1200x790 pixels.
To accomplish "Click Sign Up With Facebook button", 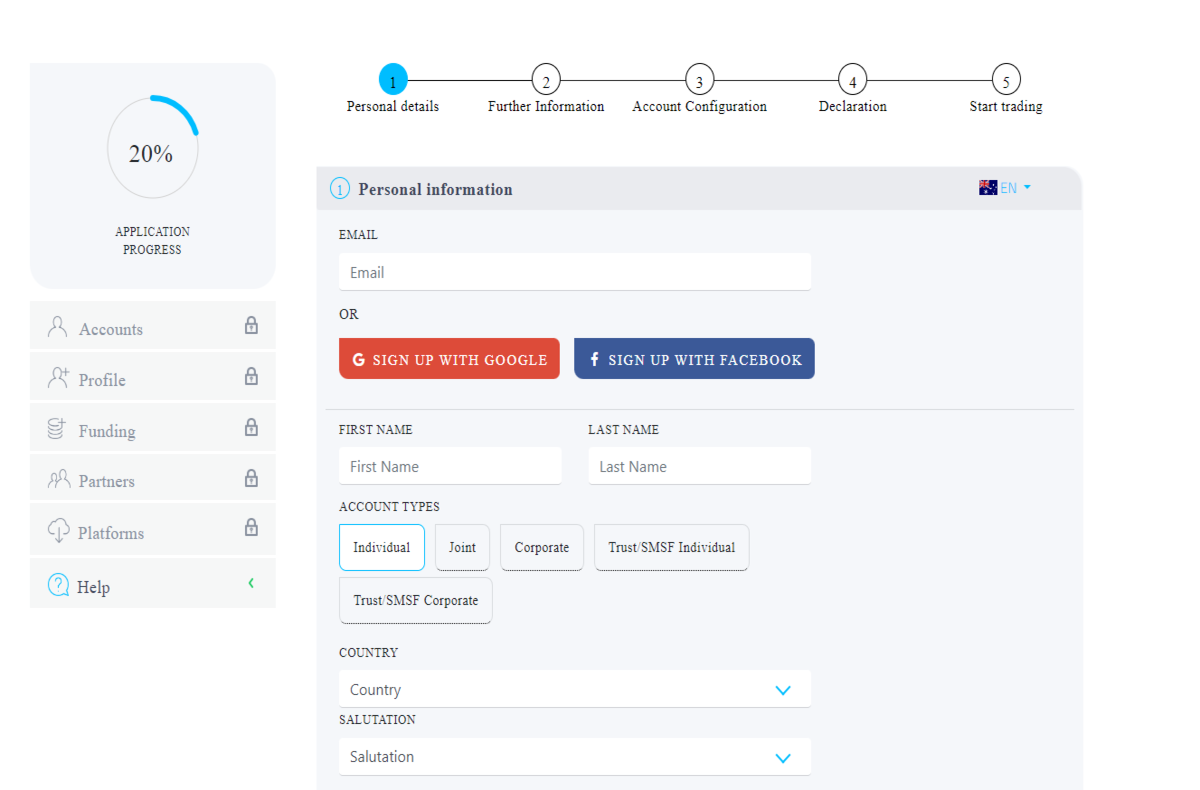I will point(694,359).
